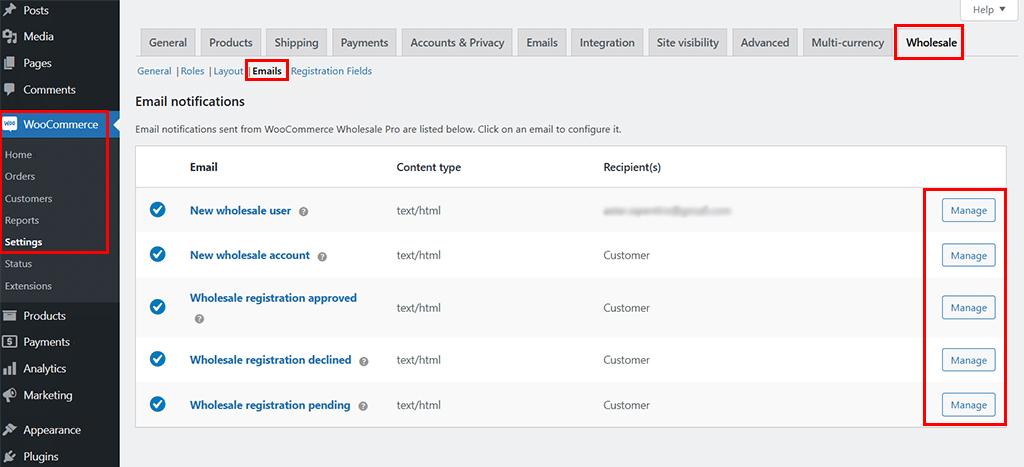Open the Multi-currency tab
The image size is (1024, 467).
point(848,42)
